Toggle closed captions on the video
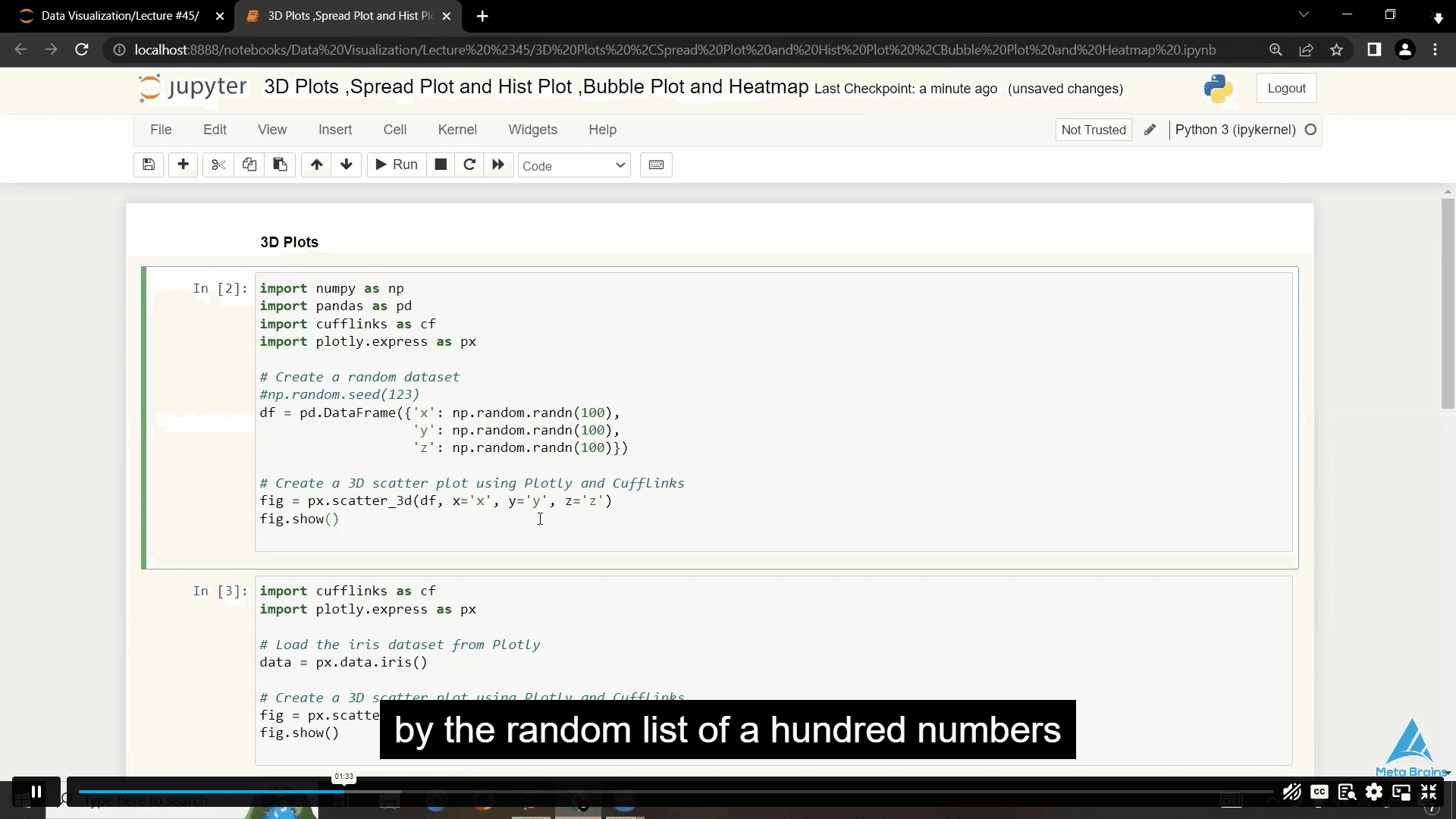Screen dimensions: 1456x819 pos(1319,792)
